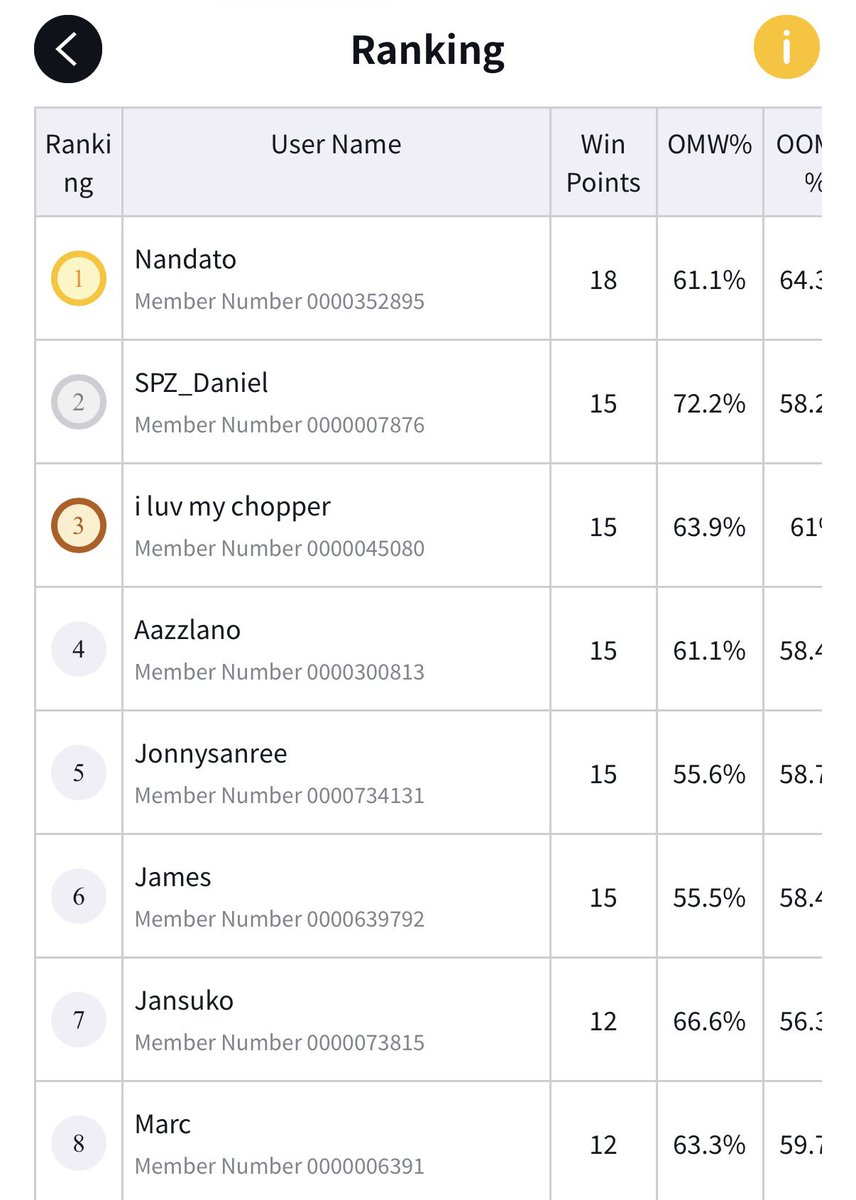Open the yellow info icon

786,46
